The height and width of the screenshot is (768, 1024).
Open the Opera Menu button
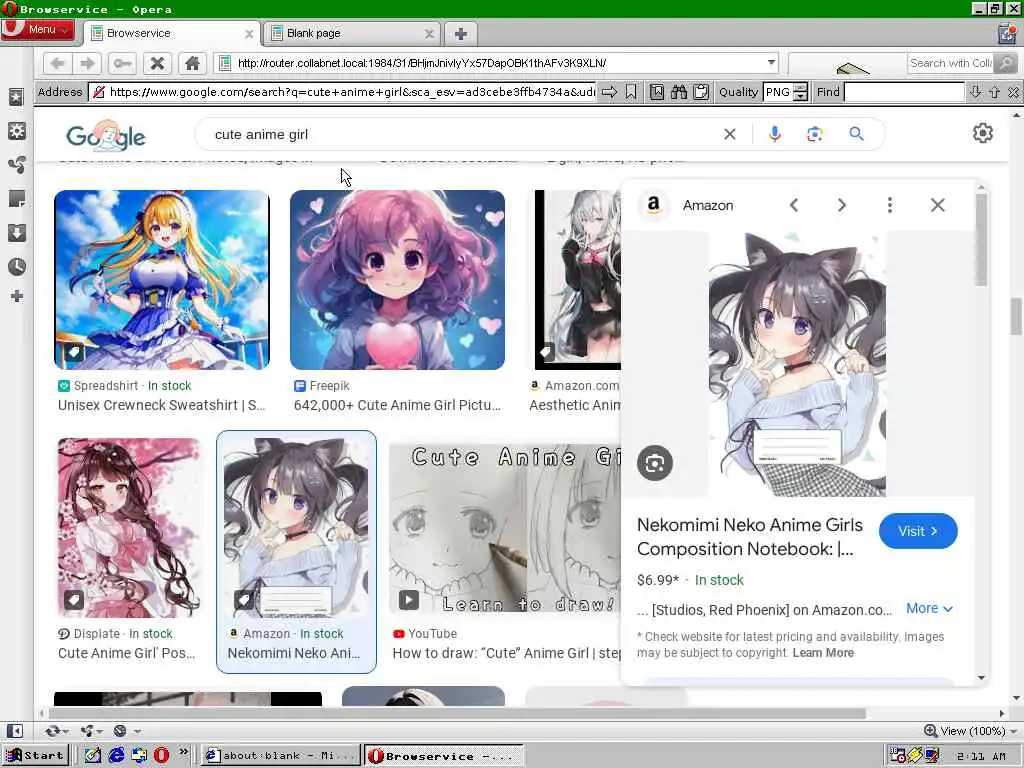pyautogui.click(x=38, y=30)
